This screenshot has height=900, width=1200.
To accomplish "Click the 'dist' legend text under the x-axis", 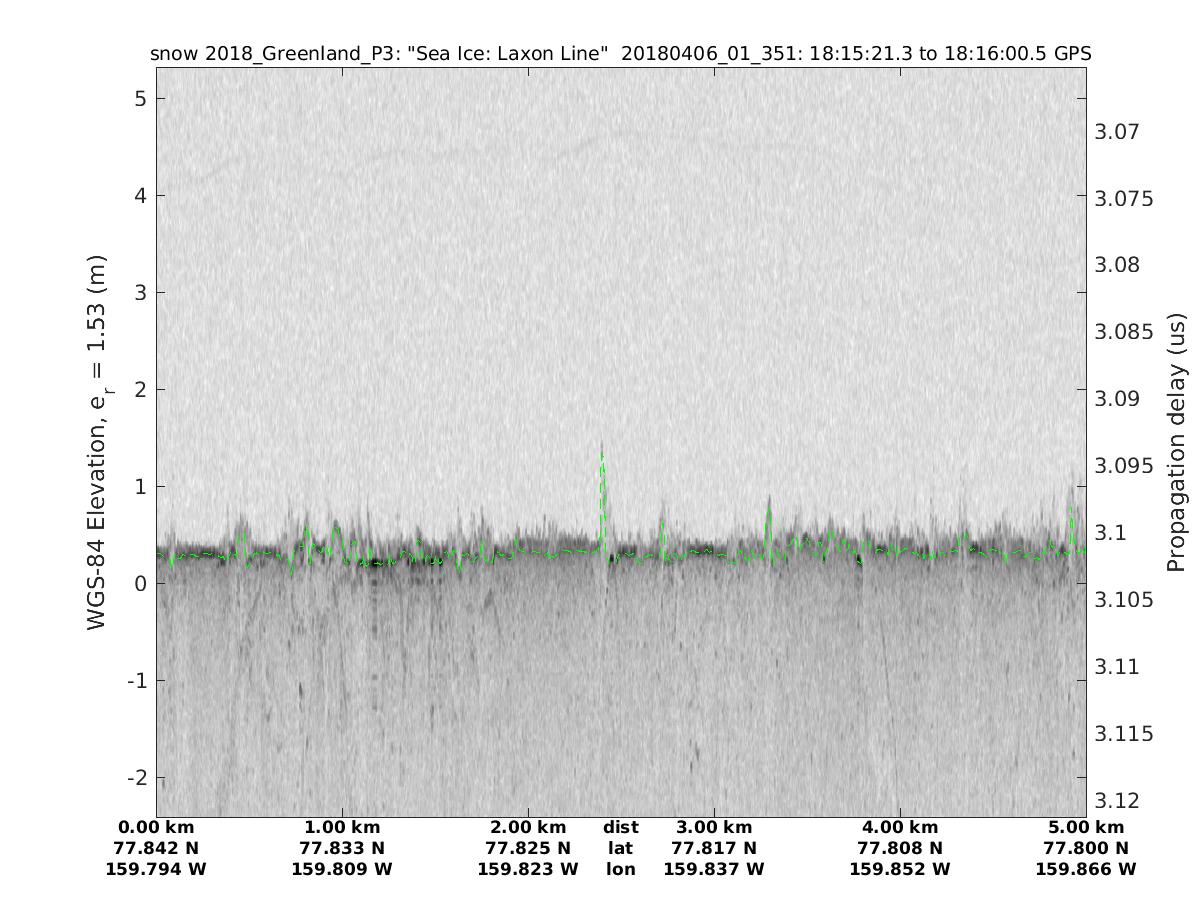I will tap(620, 828).
